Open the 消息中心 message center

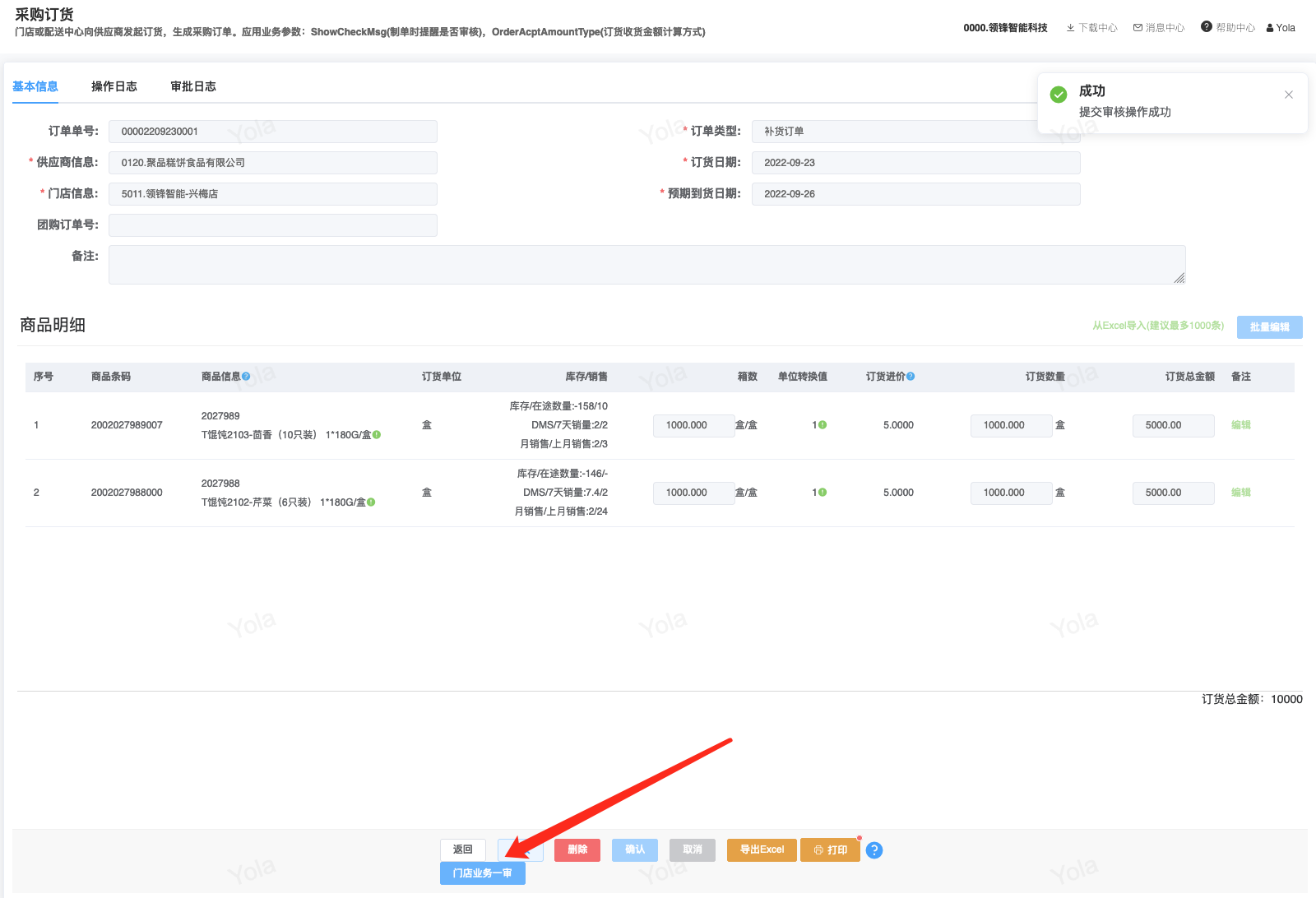click(1159, 28)
